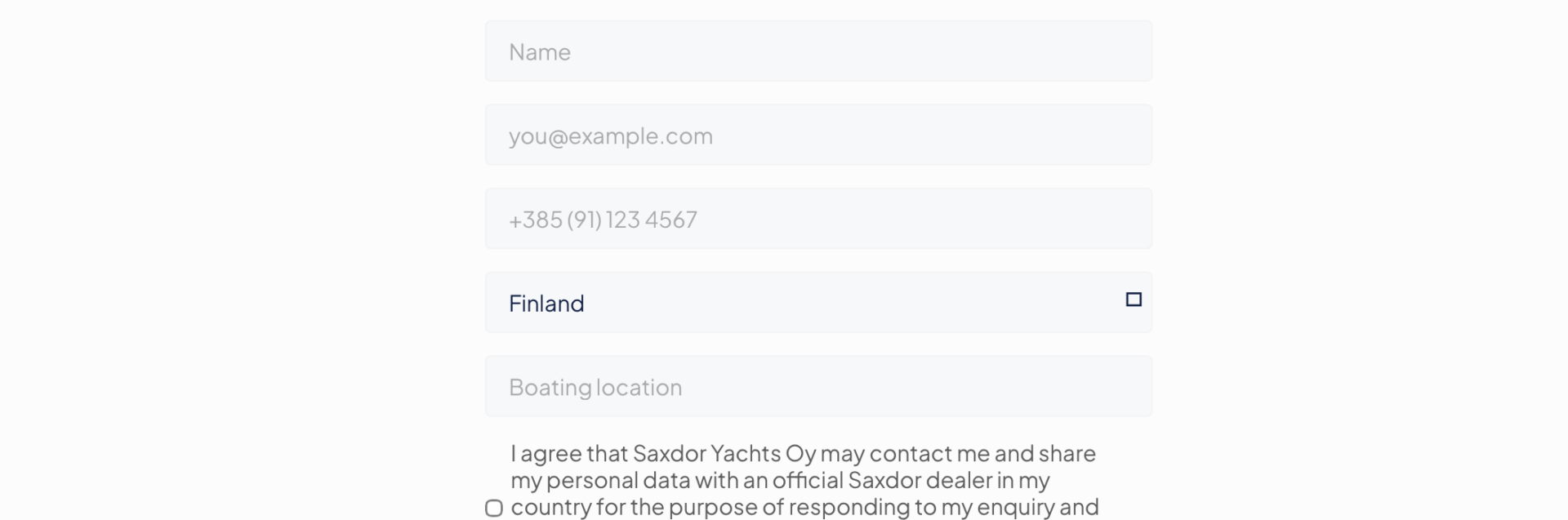Click the Boating location text field

818,387
